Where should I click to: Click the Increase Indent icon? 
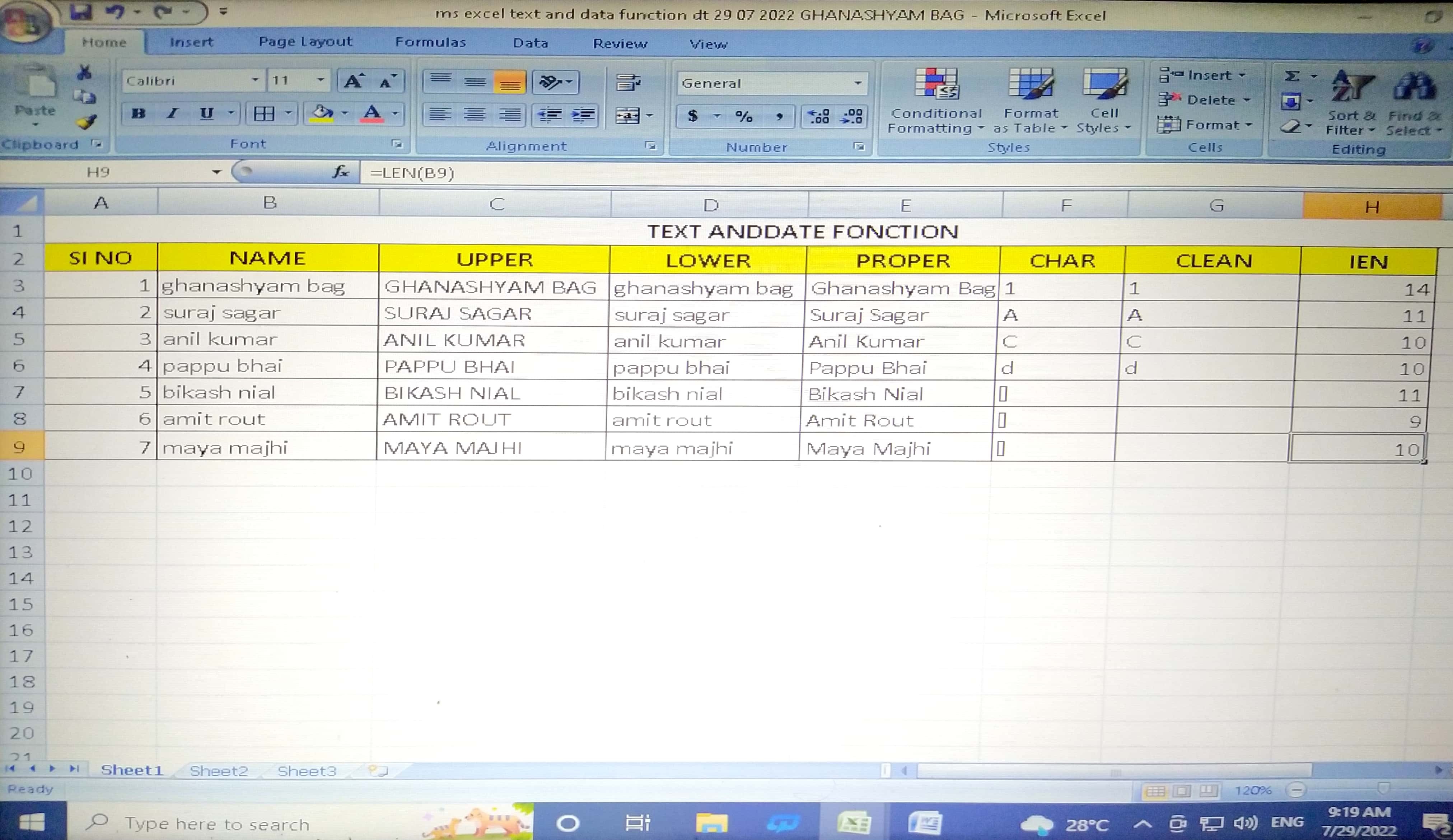click(583, 115)
